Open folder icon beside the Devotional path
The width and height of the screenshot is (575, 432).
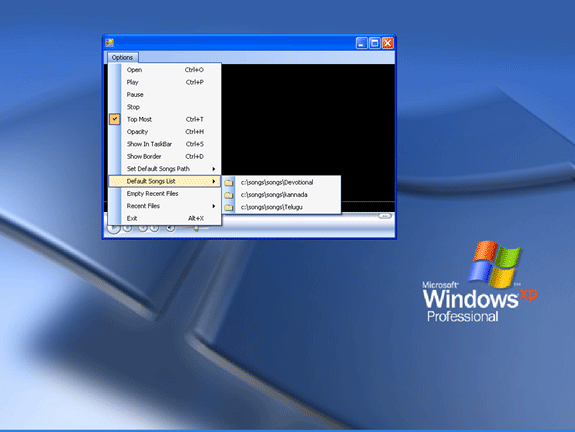pos(229,183)
